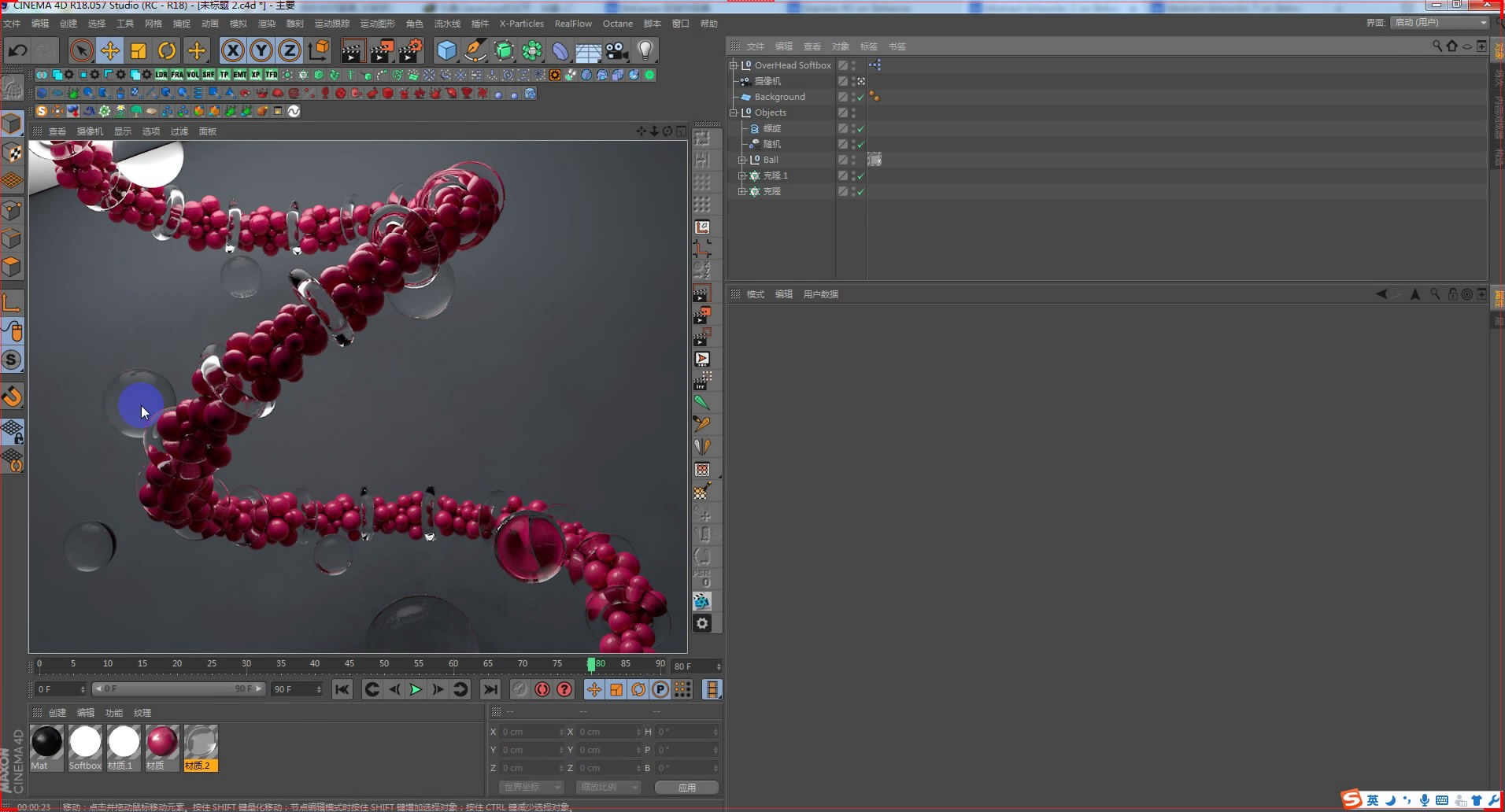Select the 摄像机 object in the object manager
1505x812 pixels.
(767, 81)
